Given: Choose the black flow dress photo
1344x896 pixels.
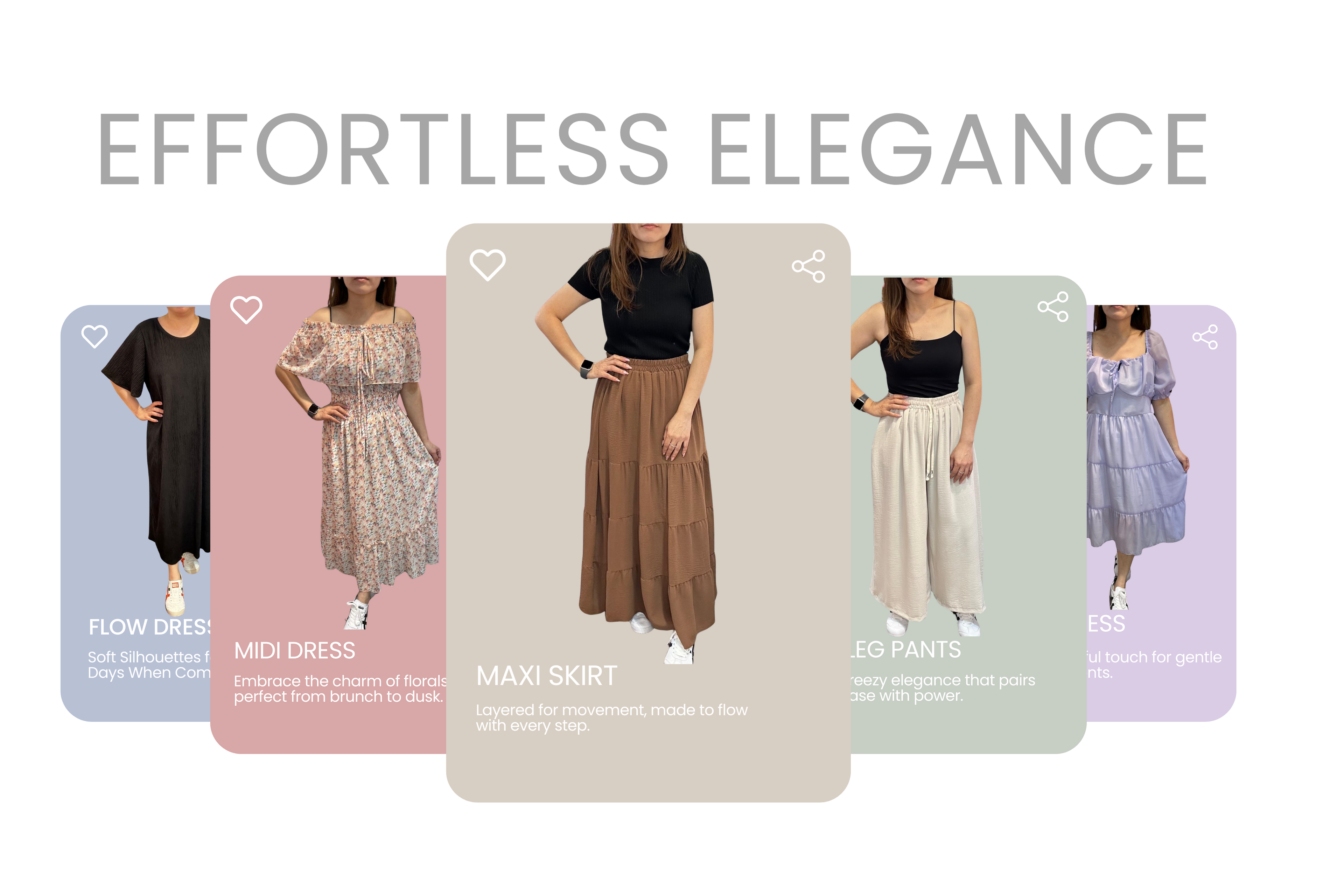Looking at the screenshot, I should tap(156, 461).
